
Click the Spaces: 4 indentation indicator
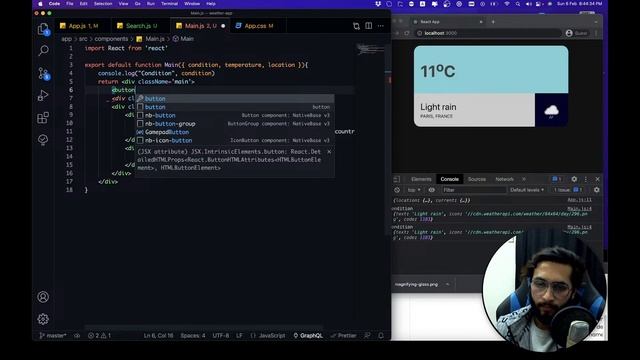pyautogui.click(x=193, y=336)
